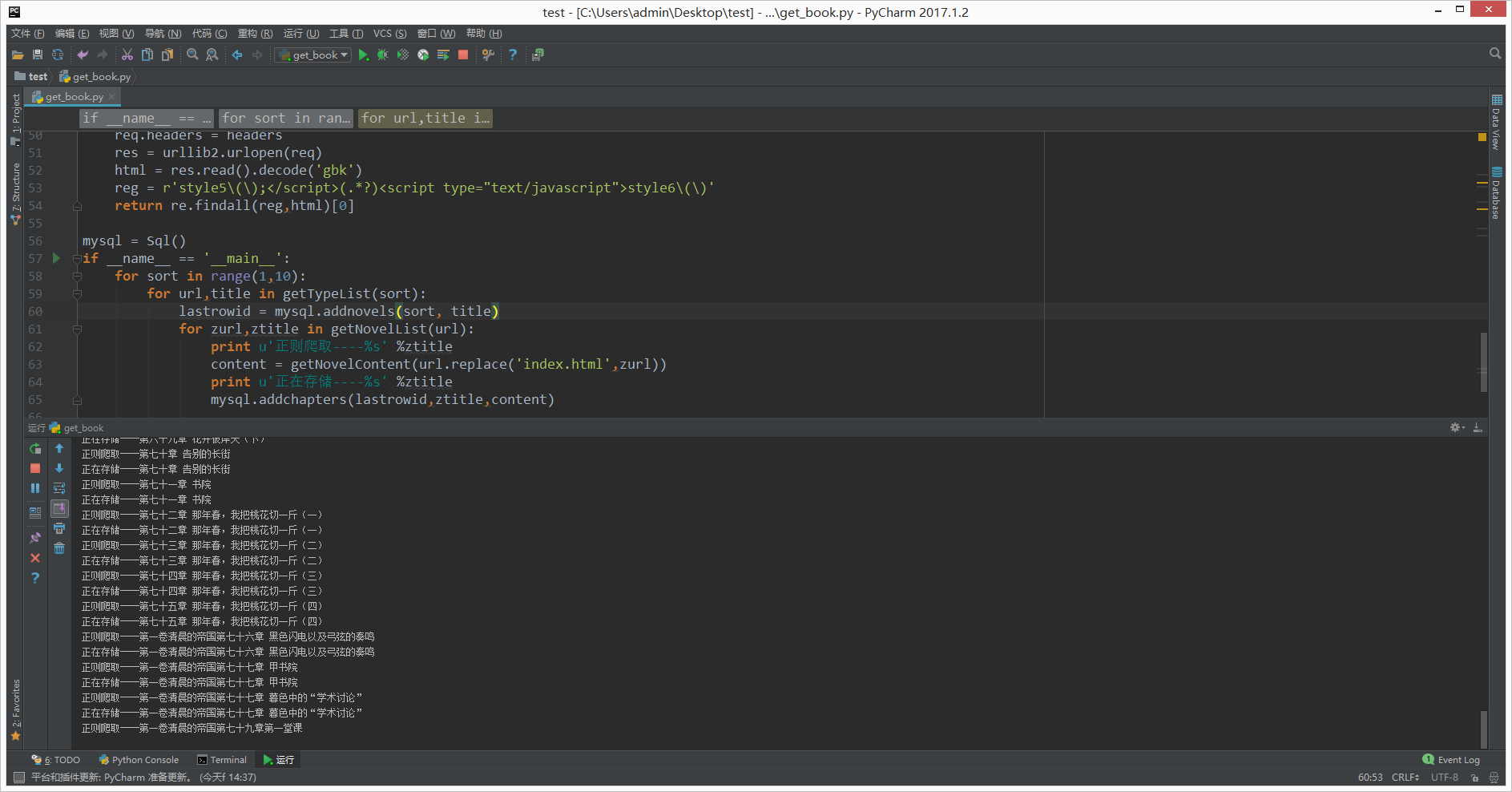The image size is (1512, 792).
Task: Open Settings with the wrench icon
Action: pos(488,55)
